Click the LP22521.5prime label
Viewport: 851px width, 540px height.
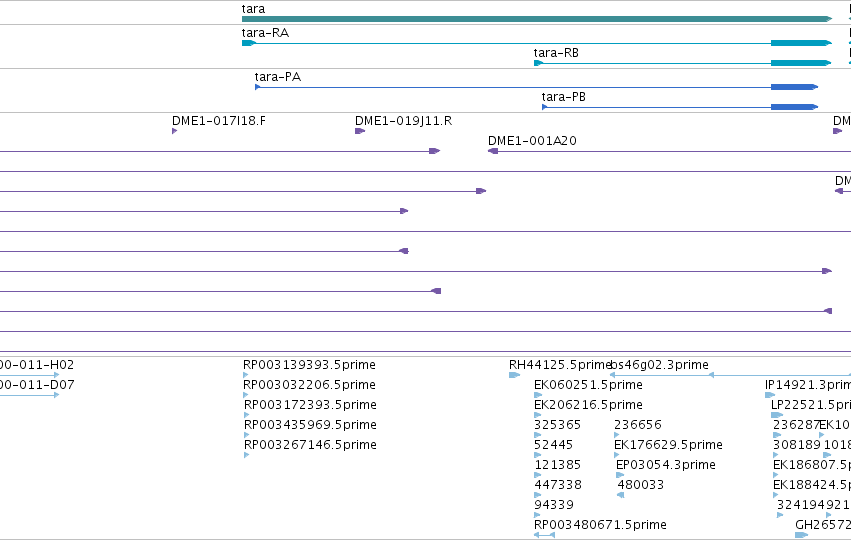tap(811, 405)
